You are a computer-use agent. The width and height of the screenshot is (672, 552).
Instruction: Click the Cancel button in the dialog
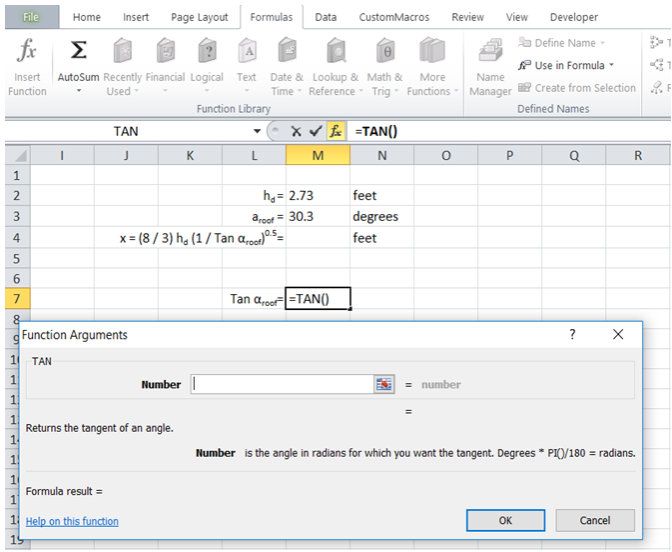[594, 520]
